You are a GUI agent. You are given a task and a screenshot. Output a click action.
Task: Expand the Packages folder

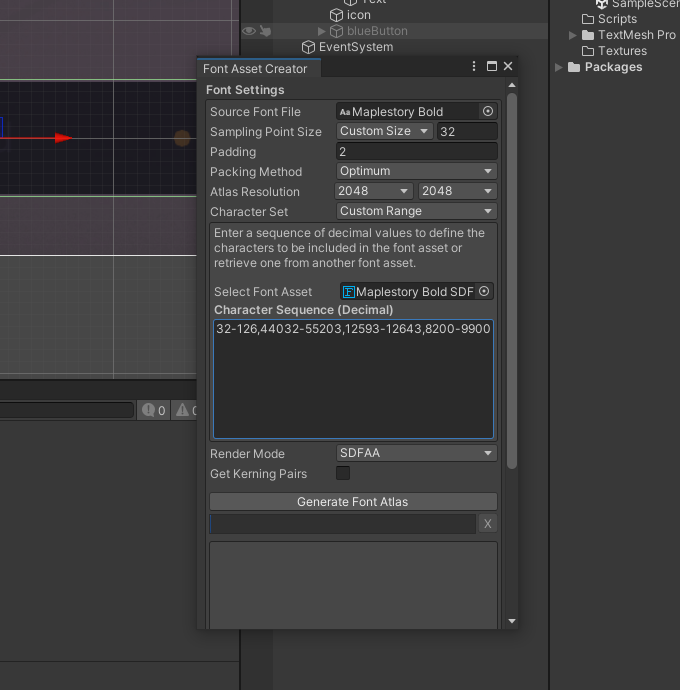(x=559, y=67)
